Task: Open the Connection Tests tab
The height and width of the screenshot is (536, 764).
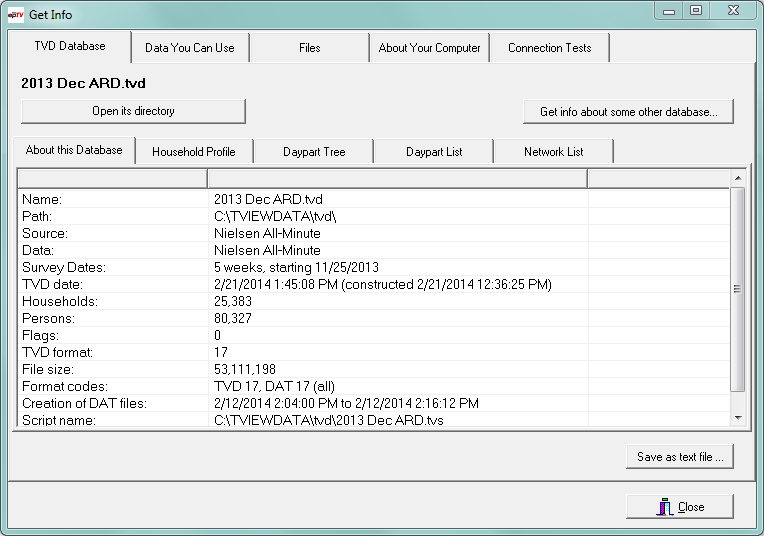Action: (x=550, y=48)
